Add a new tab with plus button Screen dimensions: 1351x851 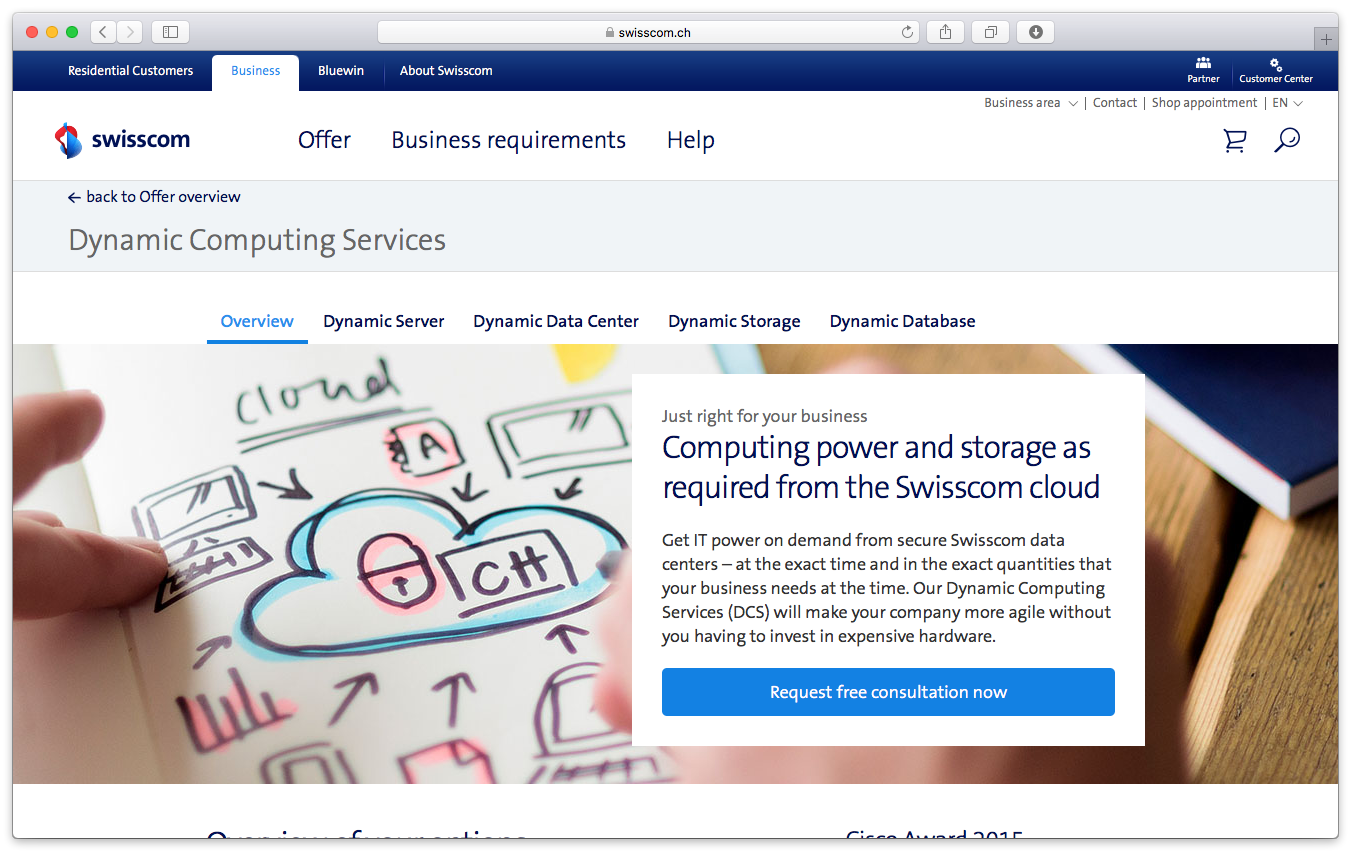coord(1326,39)
